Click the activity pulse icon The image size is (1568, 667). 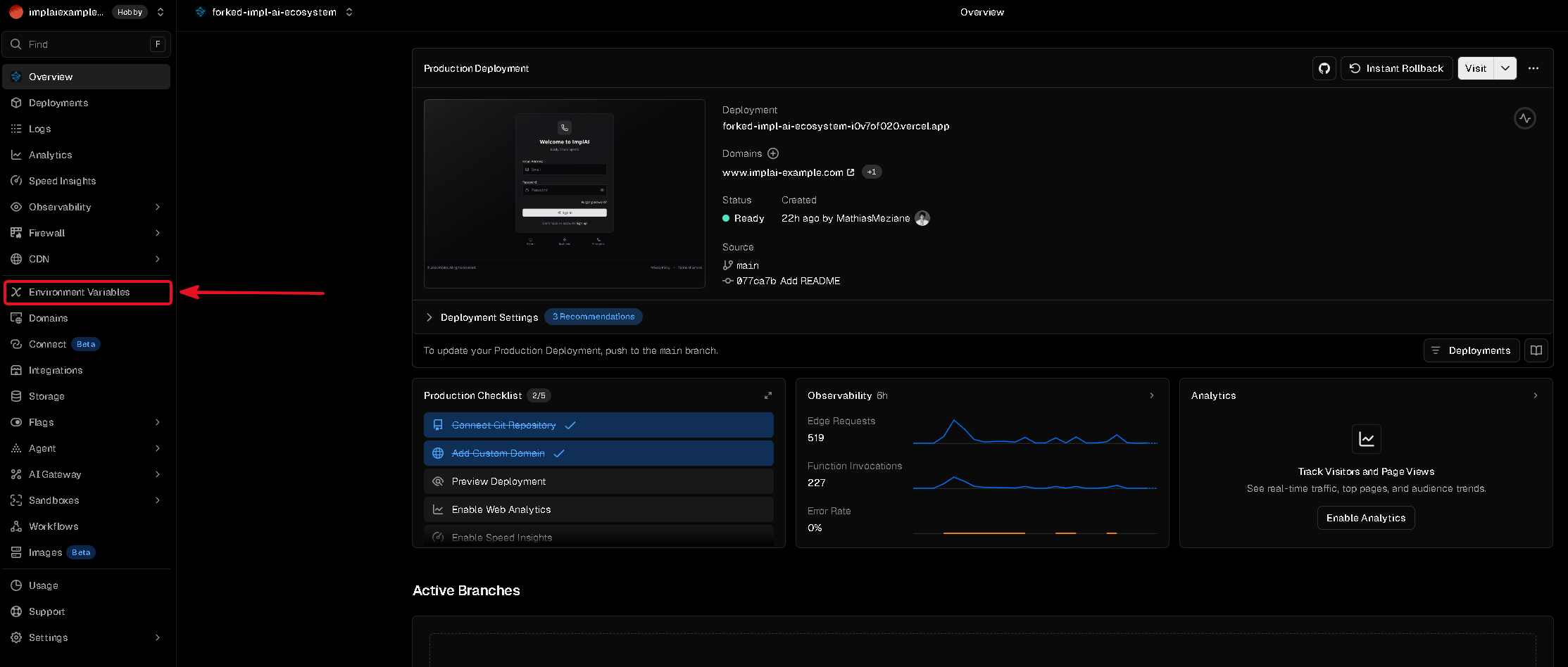(x=1525, y=118)
